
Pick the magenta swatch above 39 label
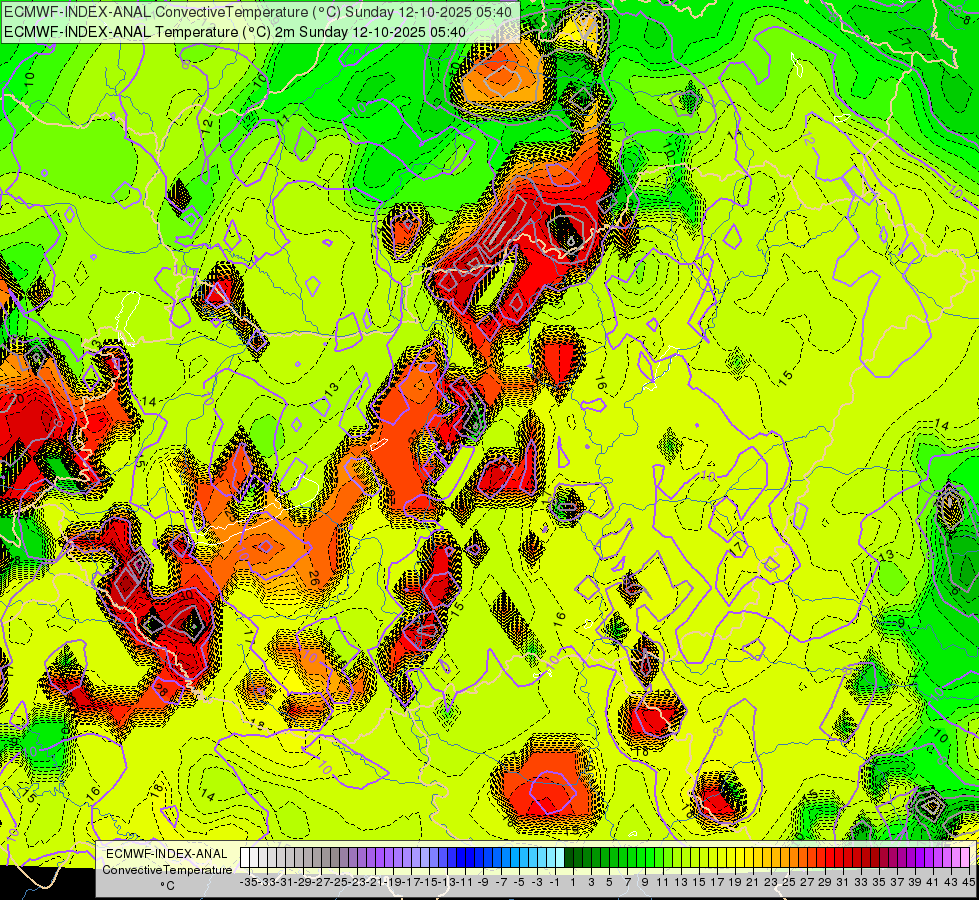click(x=911, y=857)
